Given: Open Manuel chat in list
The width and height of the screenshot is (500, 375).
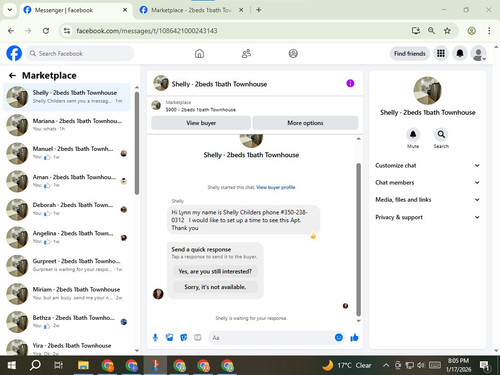Looking at the screenshot, I should [67, 153].
